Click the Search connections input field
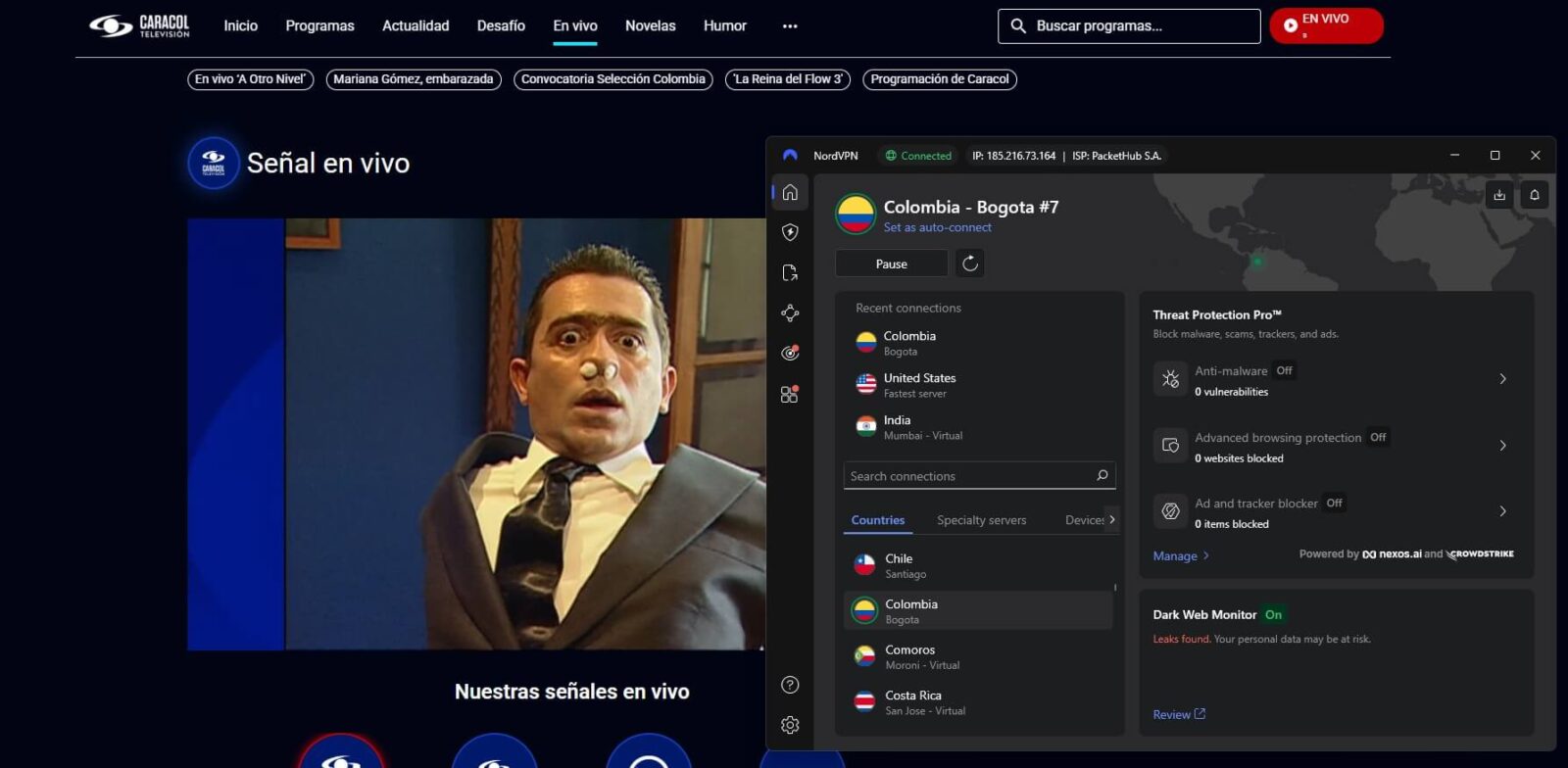Screen dimensions: 1568x768 pyautogui.click(x=979, y=475)
